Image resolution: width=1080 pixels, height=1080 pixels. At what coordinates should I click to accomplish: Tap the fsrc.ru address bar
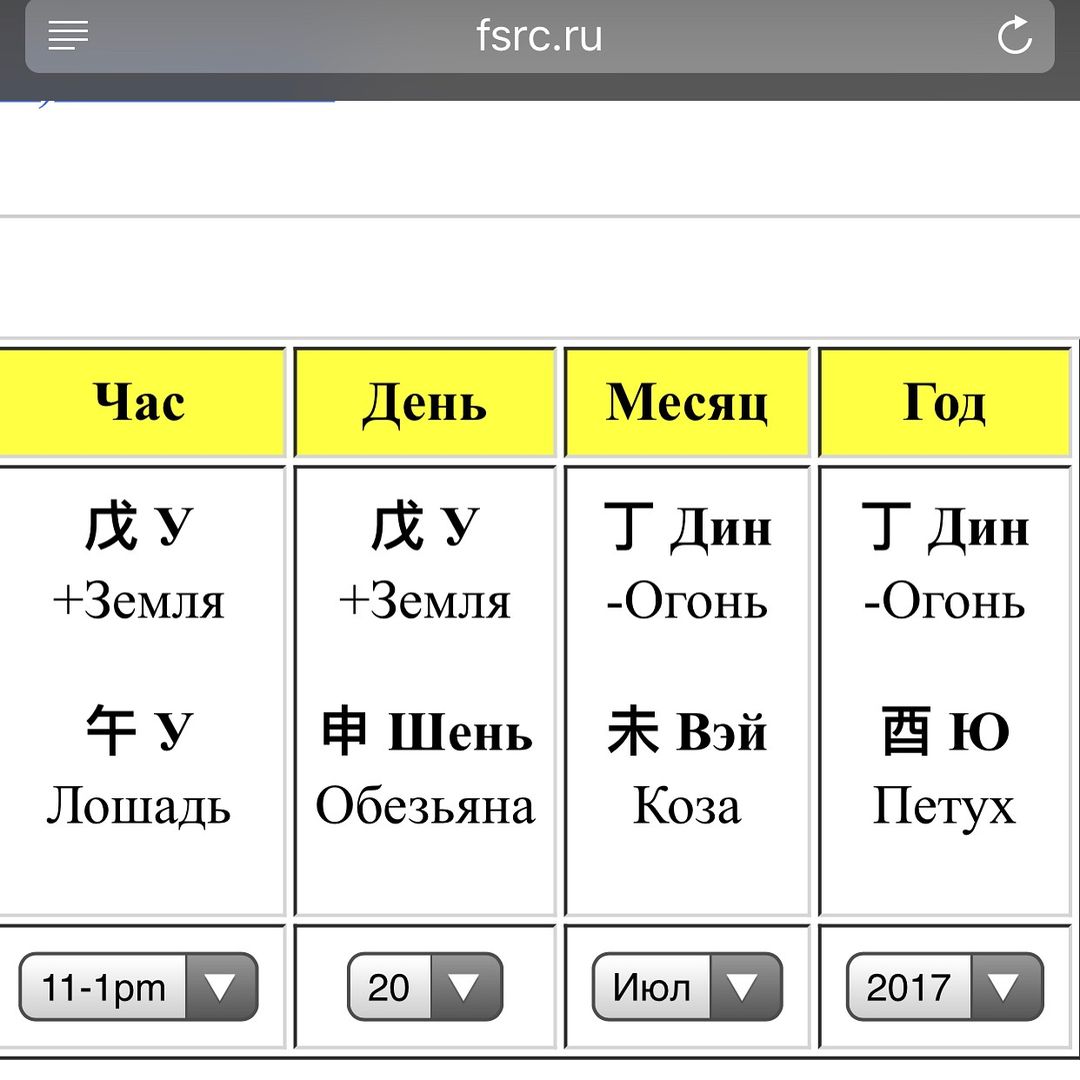click(x=539, y=37)
